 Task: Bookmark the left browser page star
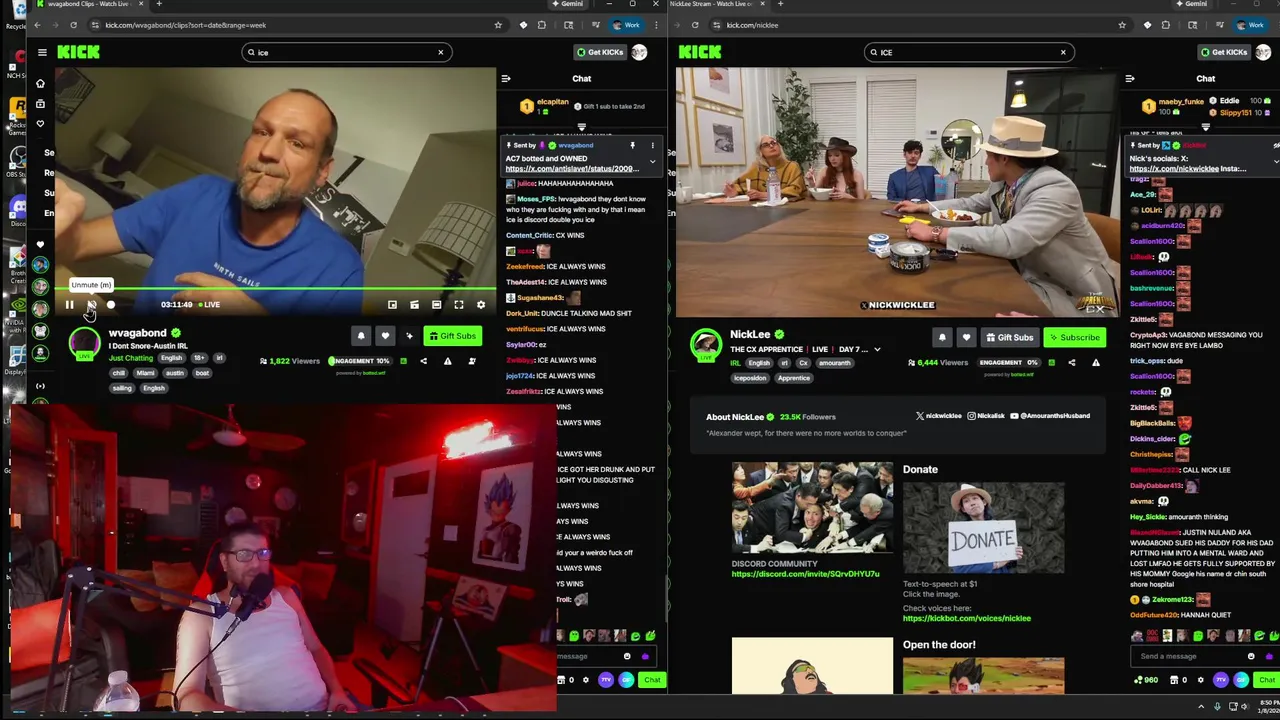click(x=498, y=25)
